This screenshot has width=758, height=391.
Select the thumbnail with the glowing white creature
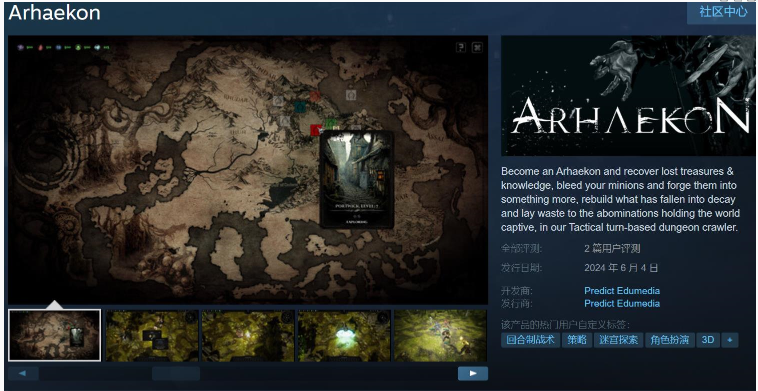coord(344,335)
